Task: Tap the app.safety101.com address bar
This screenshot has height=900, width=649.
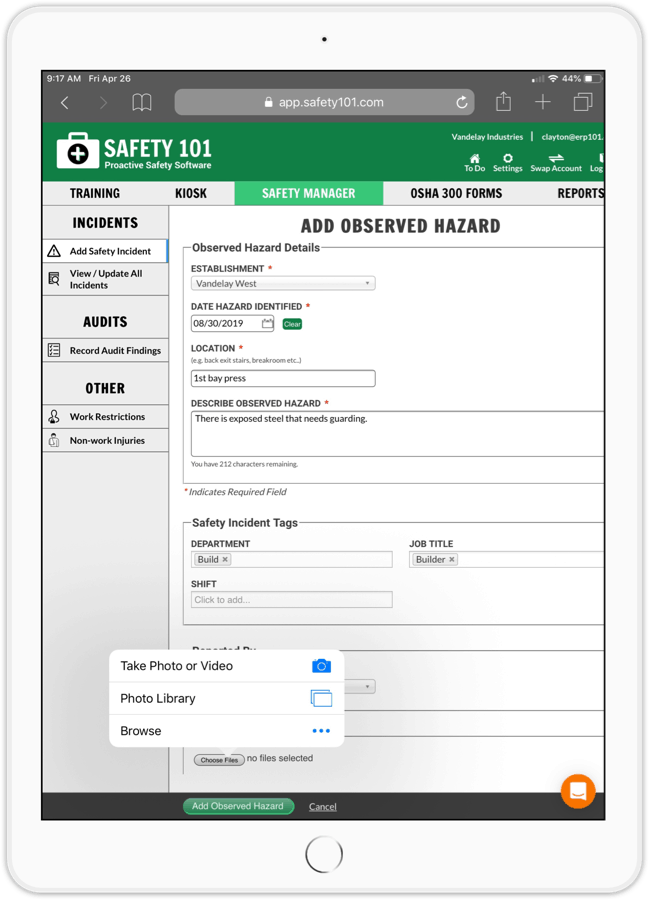Action: coord(324,102)
